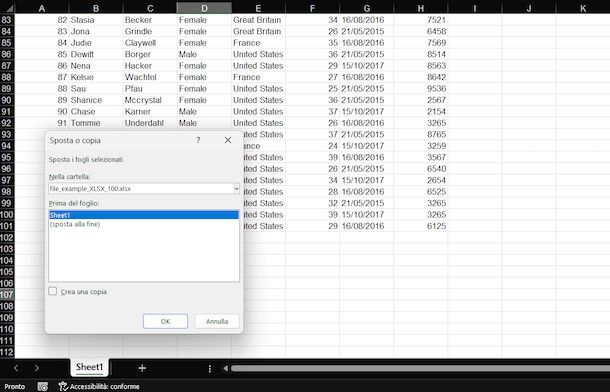Image resolution: width=610 pixels, height=392 pixels.
Task: Add a new sheet with plus icon
Action: click(x=142, y=368)
